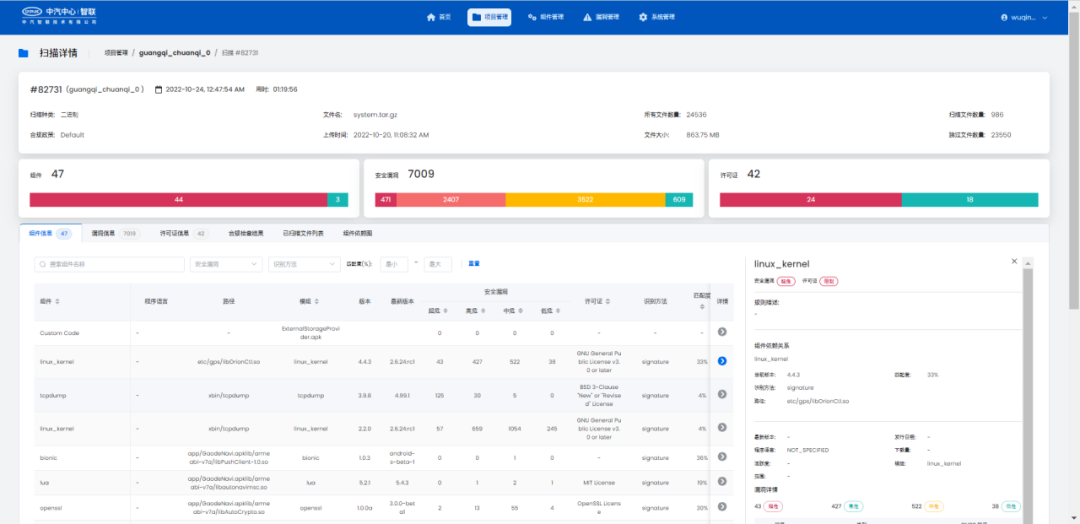The height and width of the screenshot is (524, 1080).
Task: Focus the component name search field
Action: pos(110,264)
